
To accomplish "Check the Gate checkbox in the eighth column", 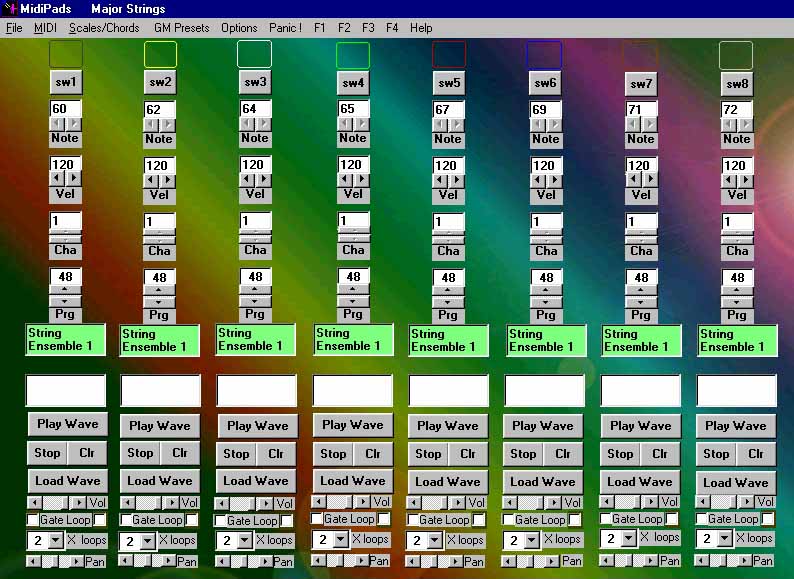I will point(700,519).
